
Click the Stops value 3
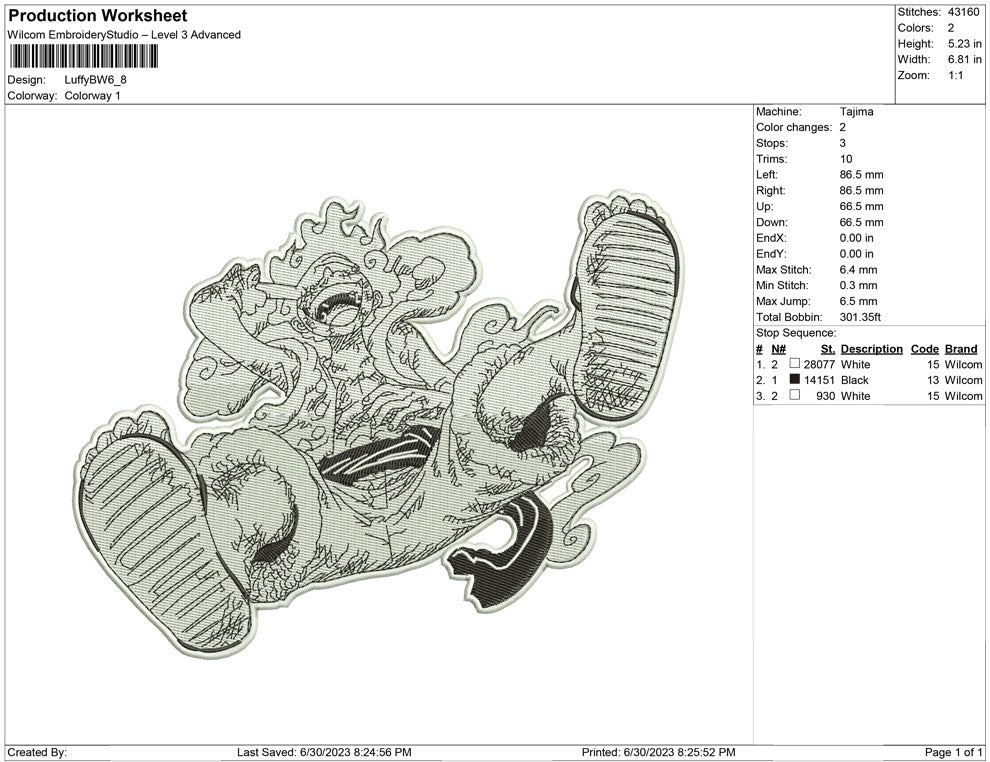(x=842, y=143)
